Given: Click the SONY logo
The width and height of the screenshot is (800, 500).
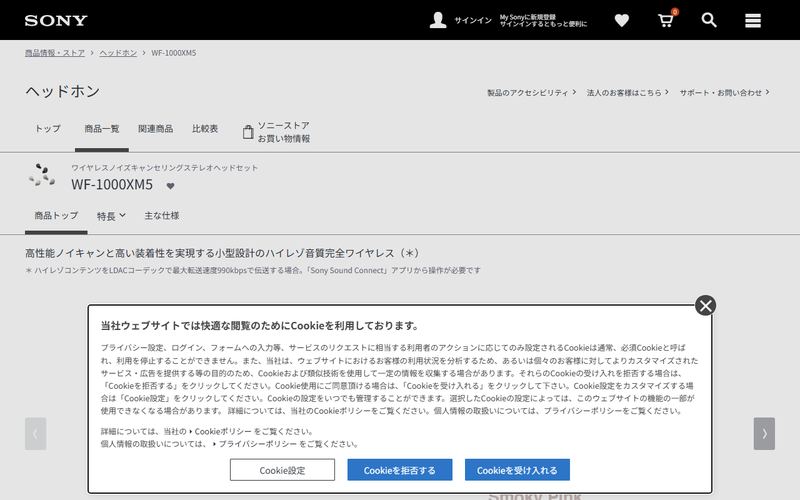Looking at the screenshot, I should tap(56, 20).
